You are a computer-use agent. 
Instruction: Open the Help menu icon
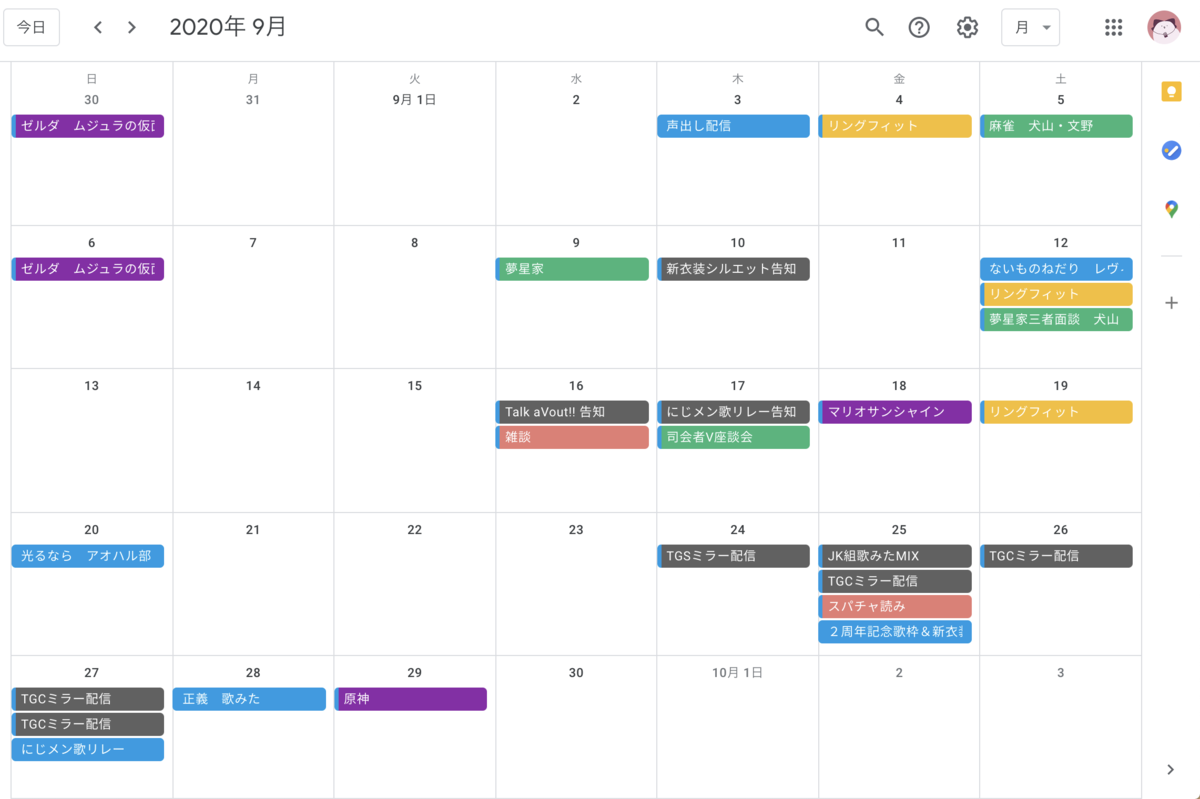(919, 27)
